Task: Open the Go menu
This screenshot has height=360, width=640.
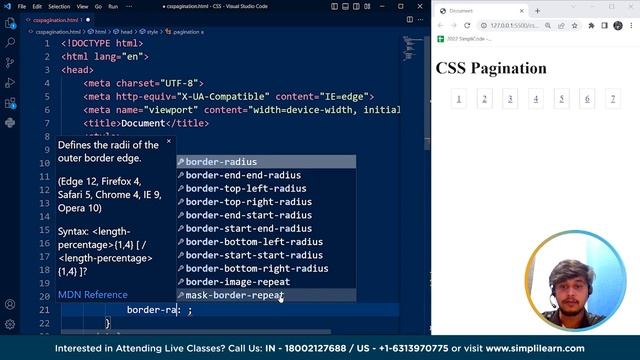Action: tap(98, 7)
